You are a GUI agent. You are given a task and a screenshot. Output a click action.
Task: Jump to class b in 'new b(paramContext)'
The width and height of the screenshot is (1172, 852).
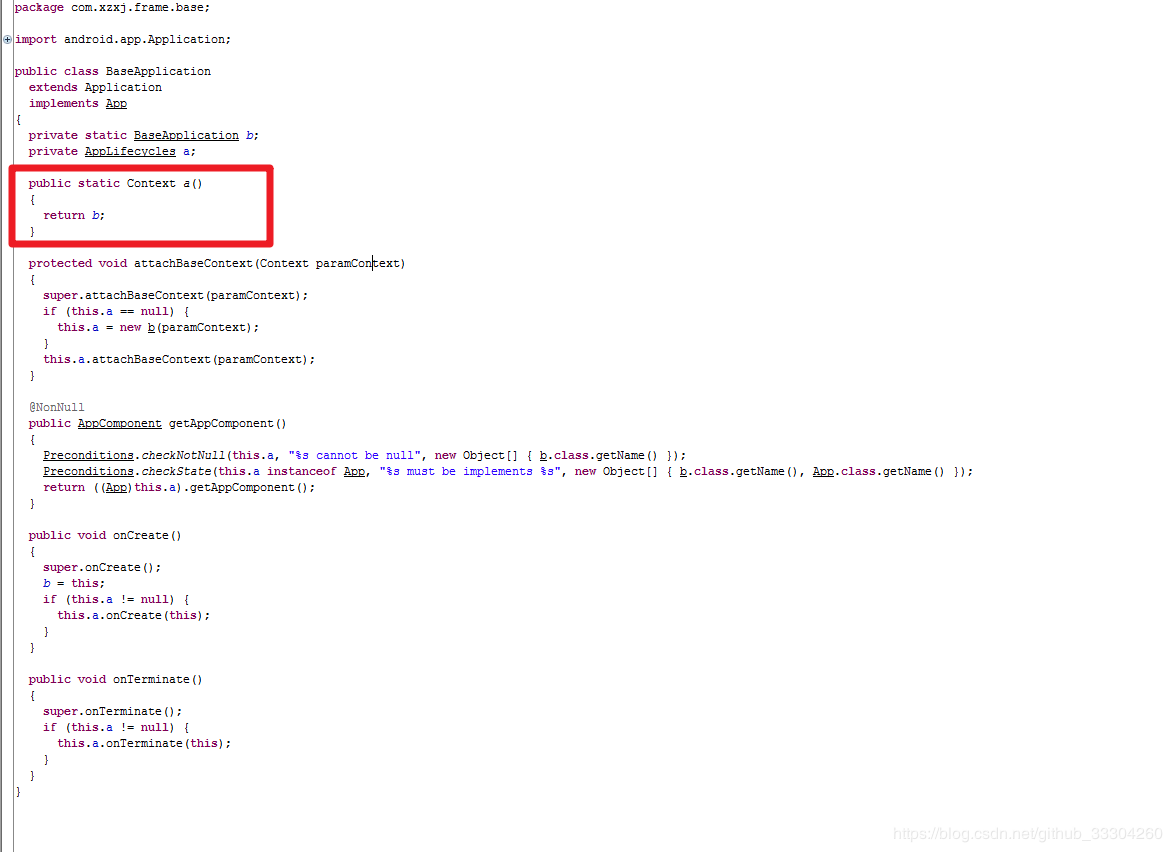point(152,327)
